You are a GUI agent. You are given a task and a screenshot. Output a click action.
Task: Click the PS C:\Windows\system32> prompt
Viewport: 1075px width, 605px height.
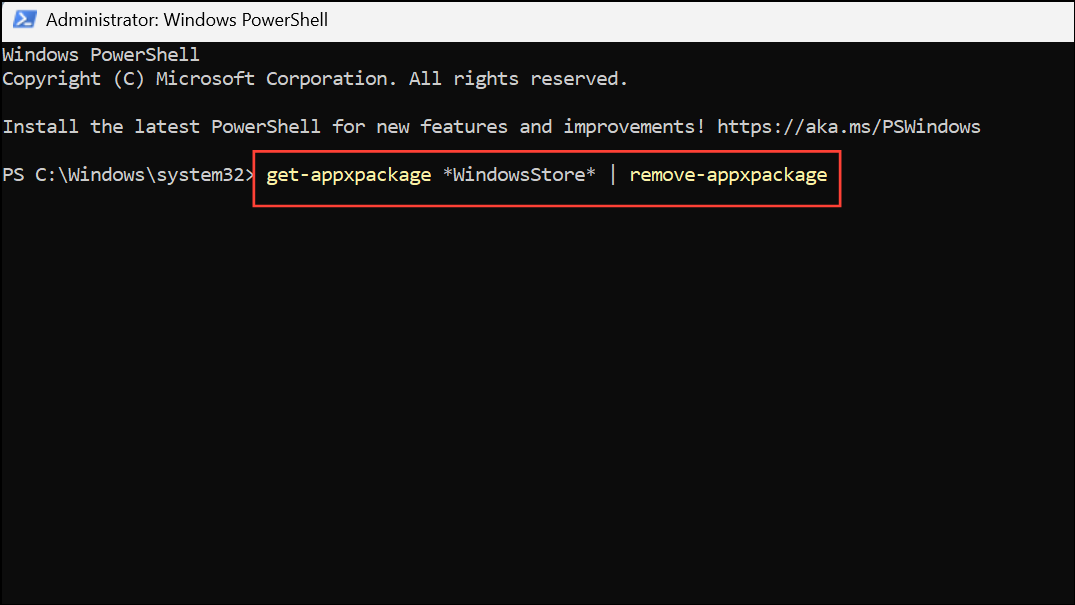point(128,174)
